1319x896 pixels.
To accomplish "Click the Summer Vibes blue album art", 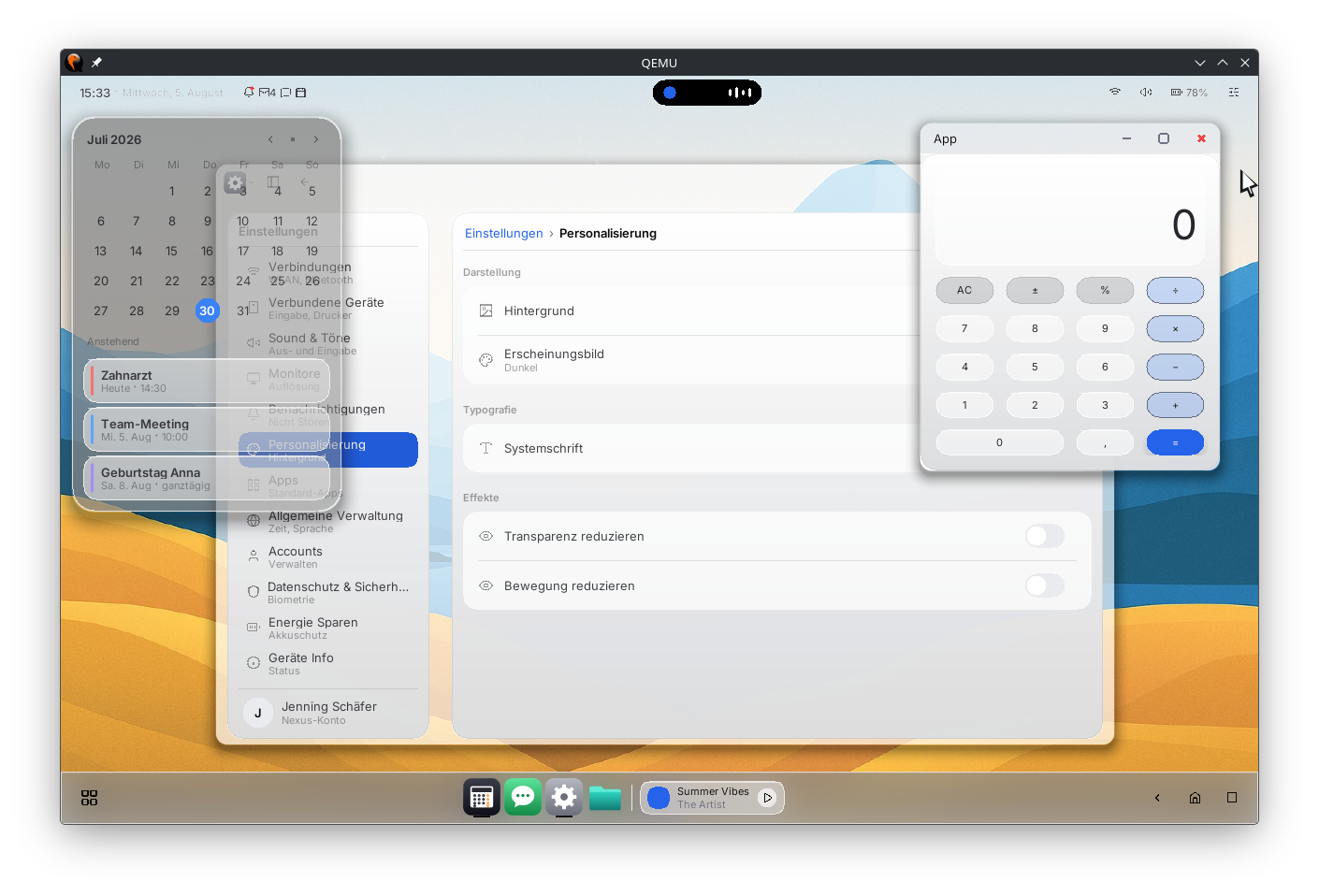I will [x=659, y=798].
